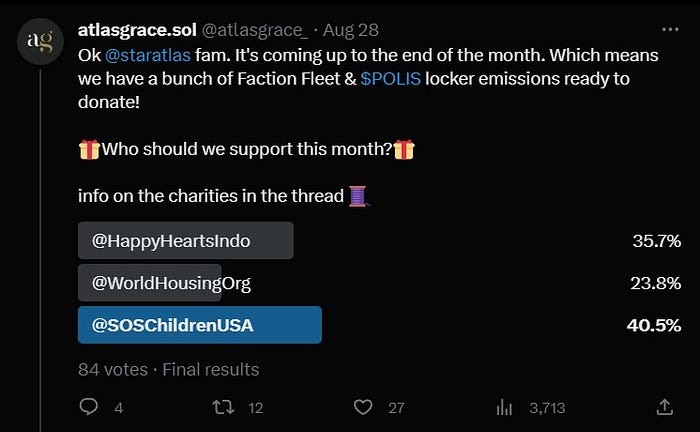Click the 84 votes final results text
The height and width of the screenshot is (432, 700).
click(168, 370)
